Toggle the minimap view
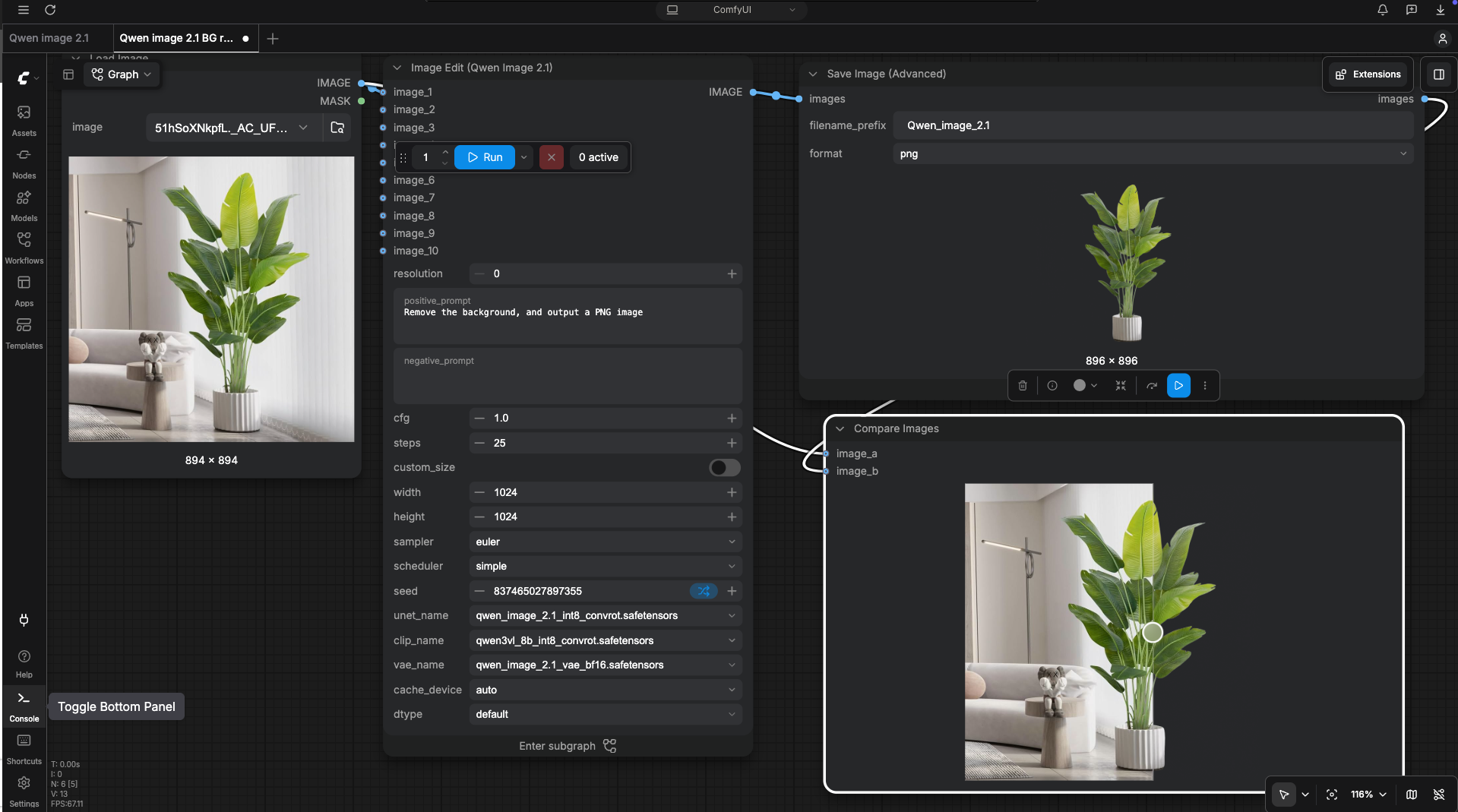1458x812 pixels. (x=1411, y=795)
